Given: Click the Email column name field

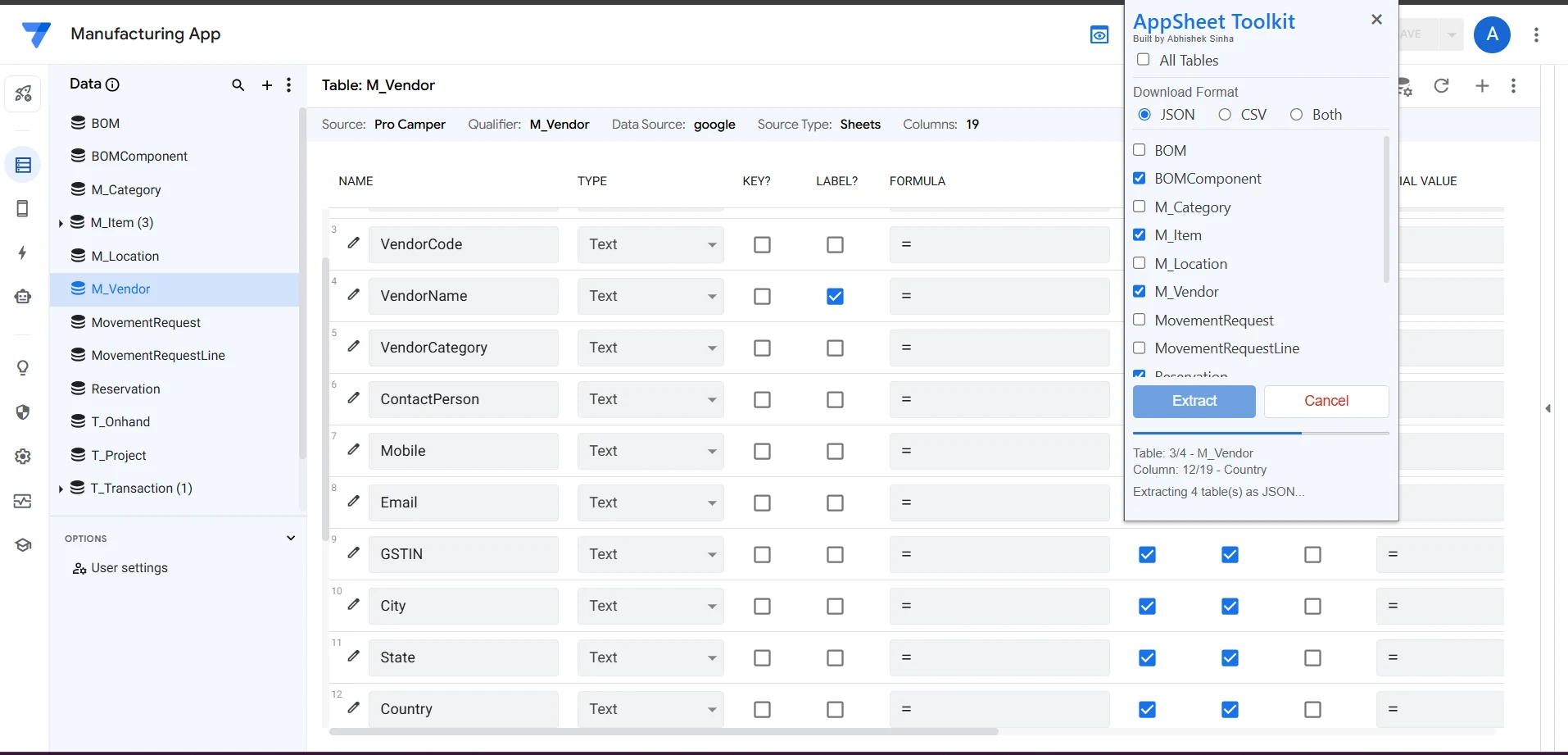Looking at the screenshot, I should tap(464, 503).
